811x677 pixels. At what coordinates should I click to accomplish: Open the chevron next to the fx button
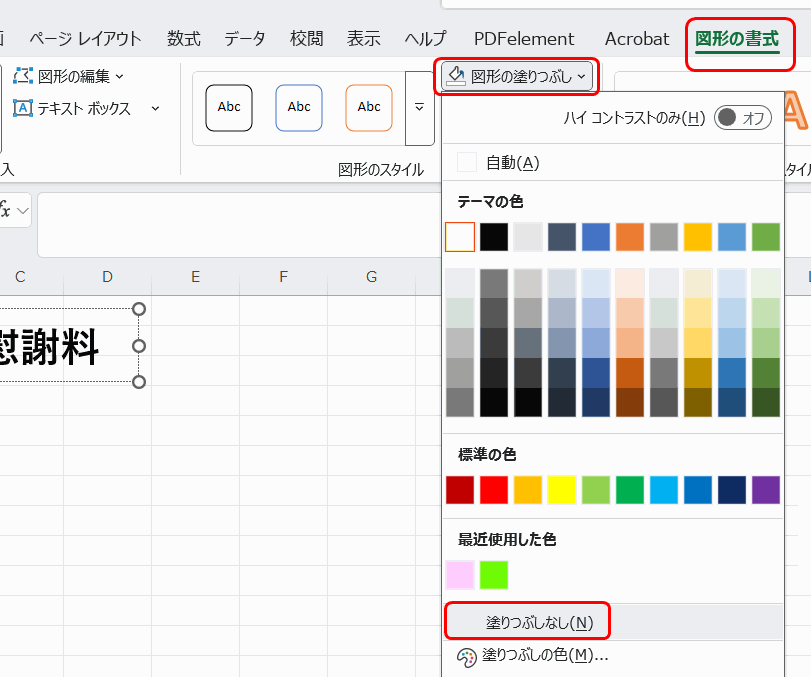pyautogui.click(x=22, y=210)
